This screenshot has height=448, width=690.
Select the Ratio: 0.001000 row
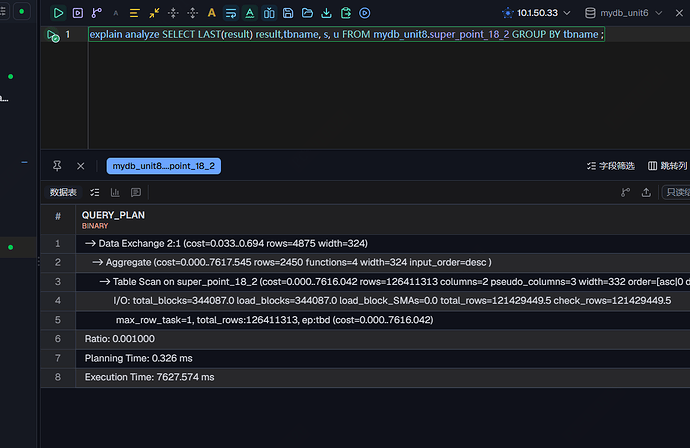[x=383, y=339]
